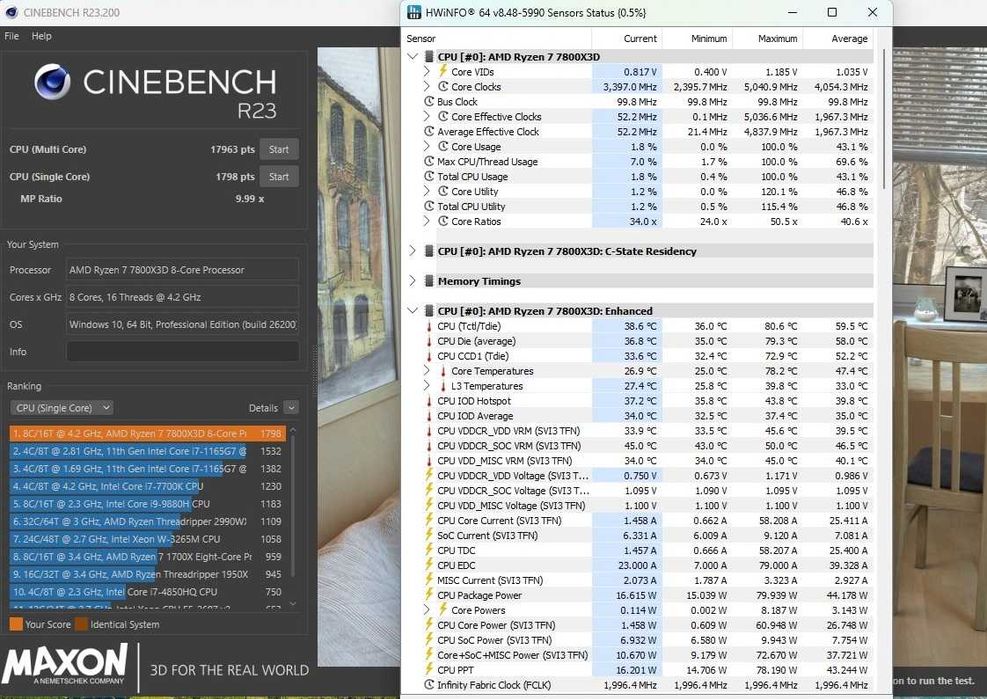Click the Total CPU Usage icon
The width and height of the screenshot is (987, 699).
coord(429,176)
